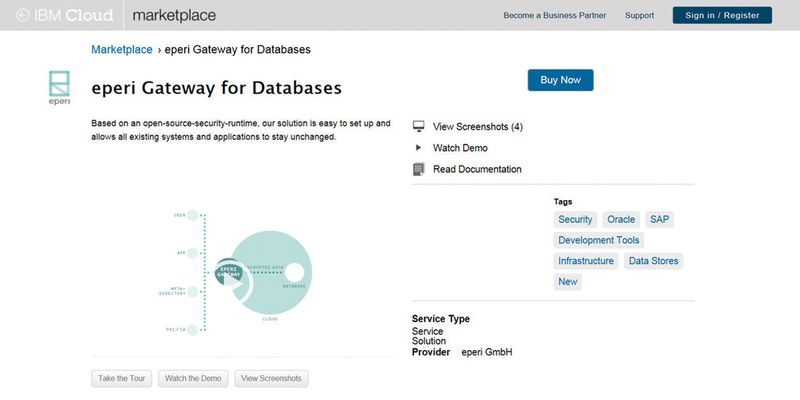Click the monitor icon beside View Screenshots
Image resolution: width=800 pixels, height=400 pixels.
[x=418, y=127]
